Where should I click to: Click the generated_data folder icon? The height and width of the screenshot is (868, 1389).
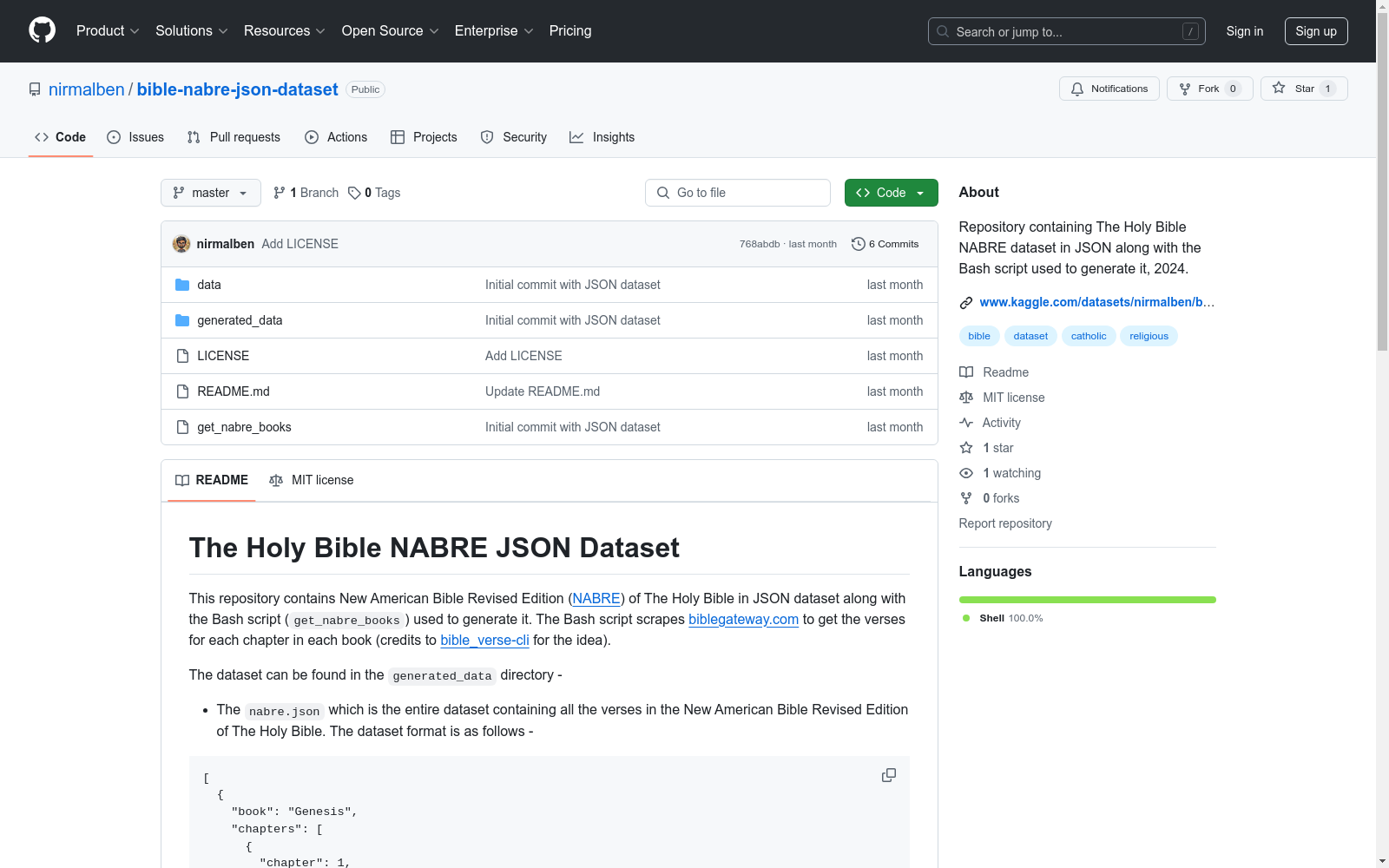point(182,320)
